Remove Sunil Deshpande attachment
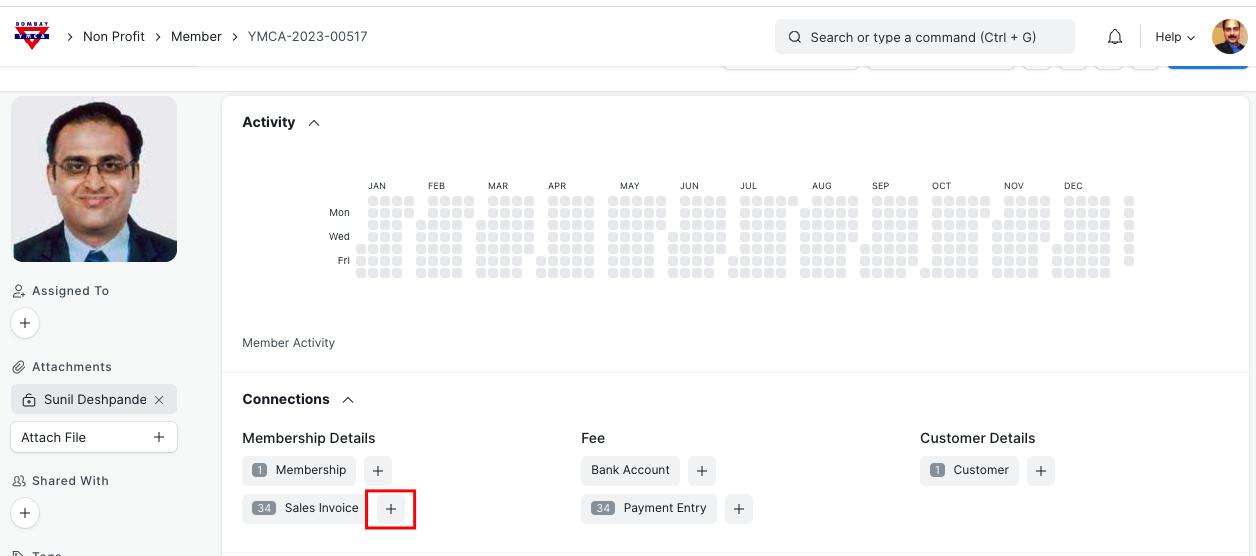The height and width of the screenshot is (556, 1256). pyautogui.click(x=158, y=400)
